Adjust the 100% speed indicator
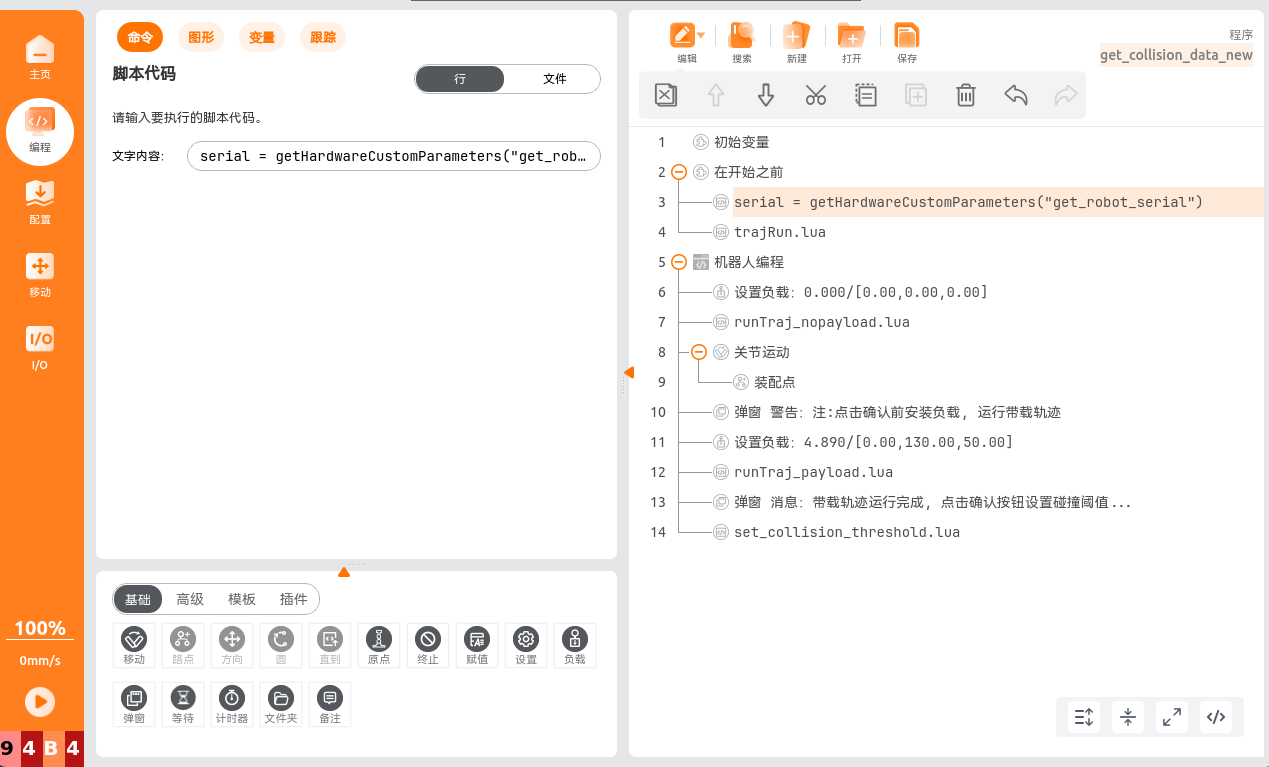This screenshot has height=767, width=1269. click(40, 629)
